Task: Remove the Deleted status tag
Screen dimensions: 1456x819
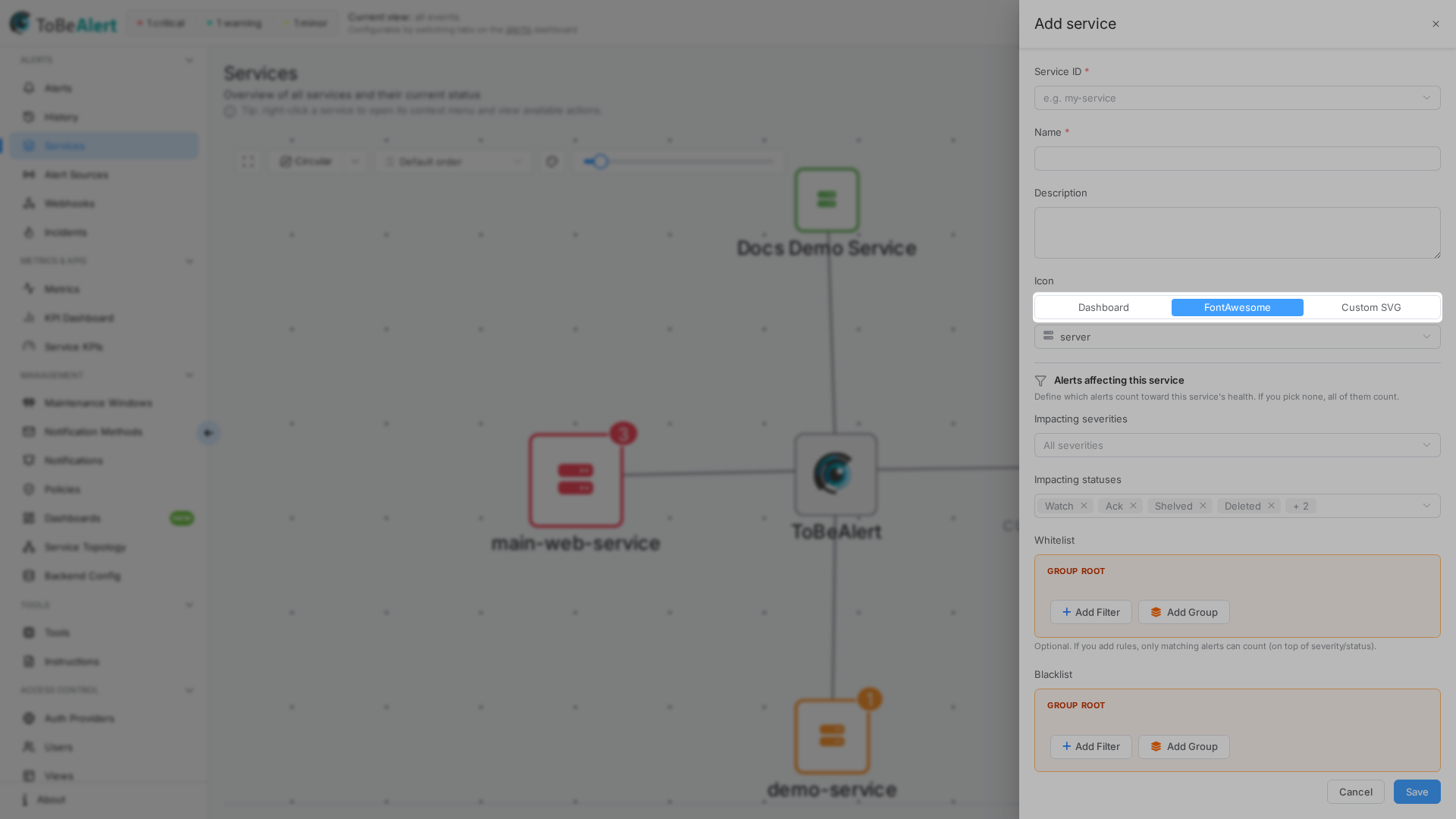Action: click(1271, 506)
